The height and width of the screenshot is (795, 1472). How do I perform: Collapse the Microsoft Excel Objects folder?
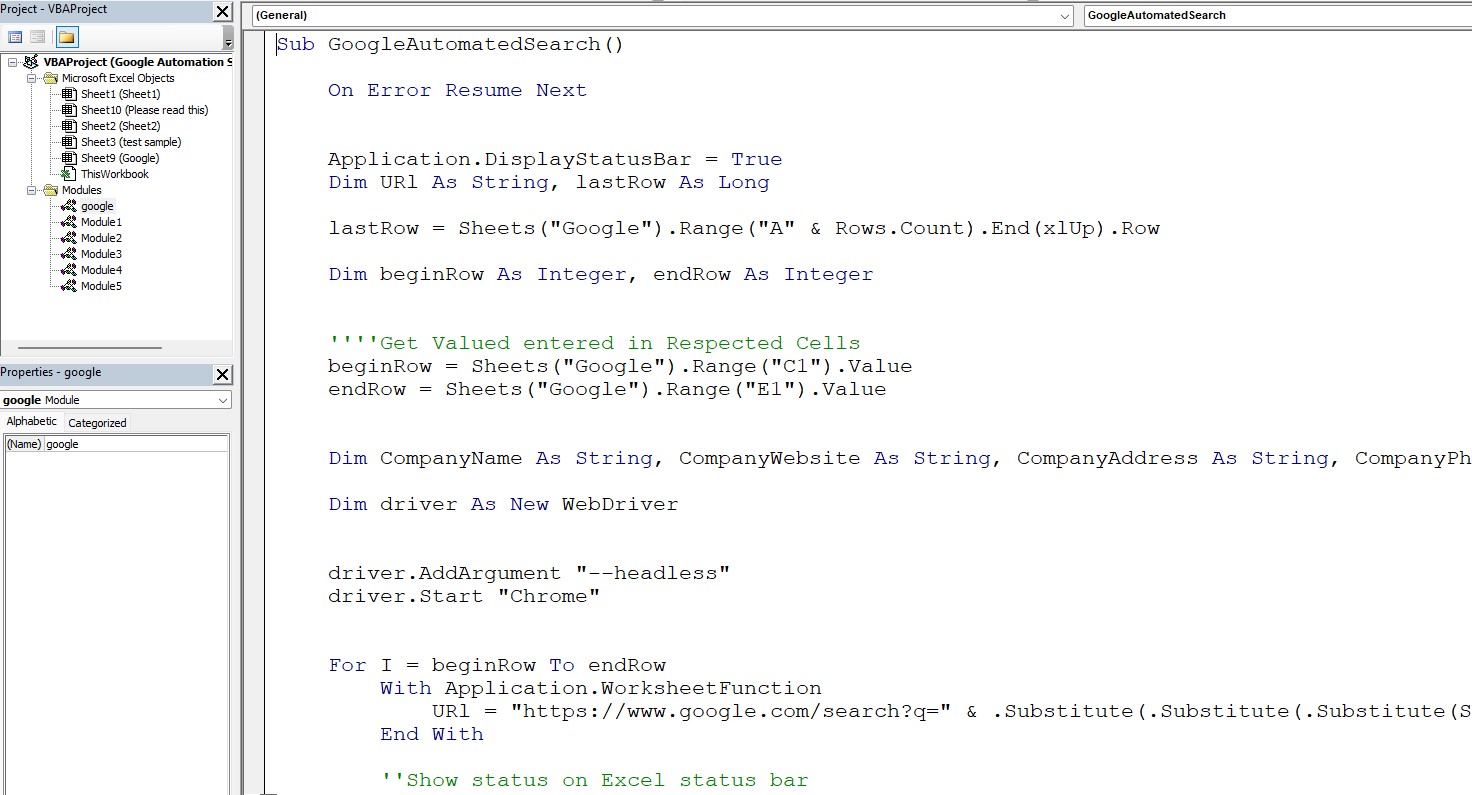(30, 78)
